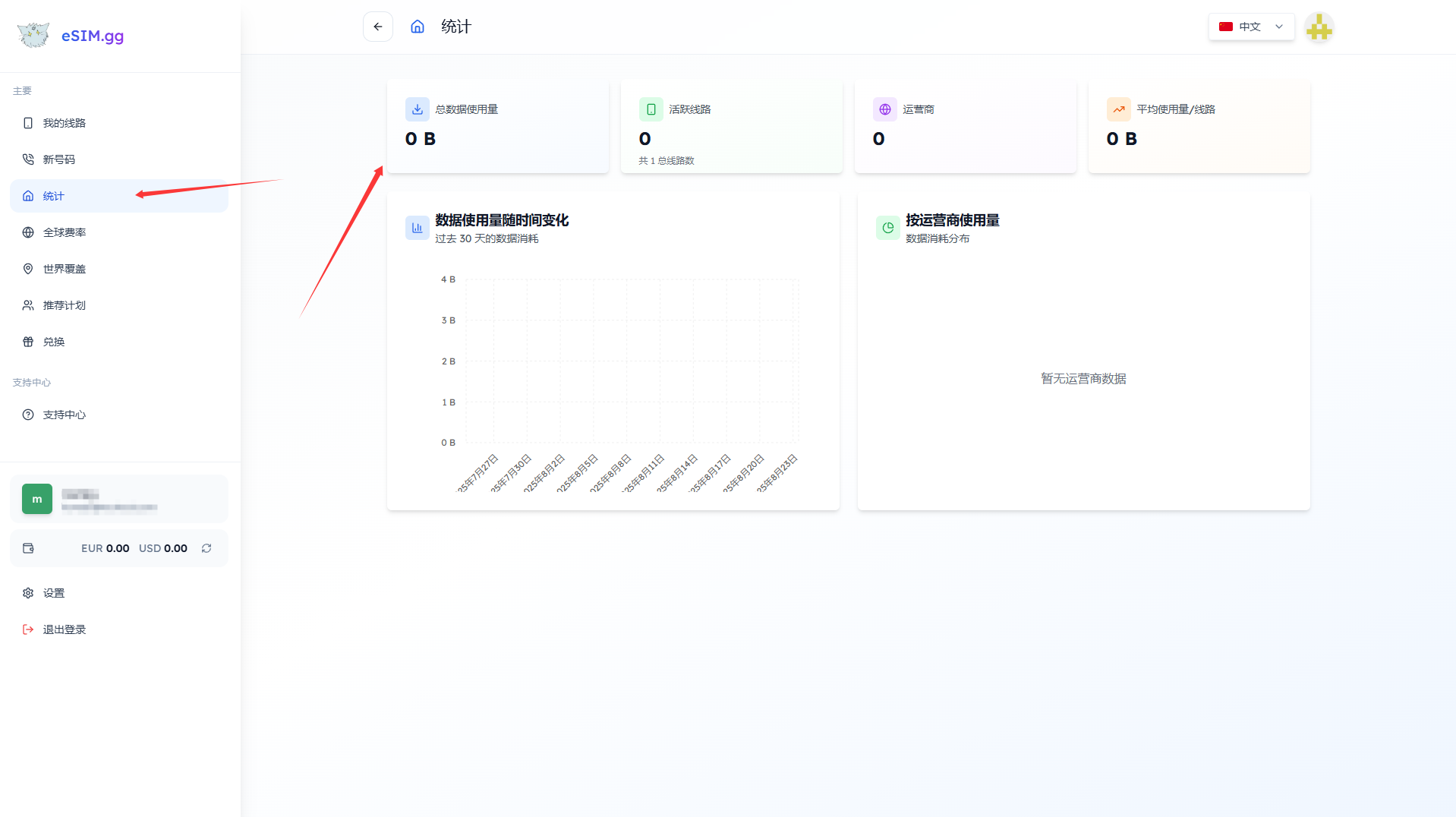Open 设置 settings page
This screenshot has width=1456, height=817.
tap(54, 593)
